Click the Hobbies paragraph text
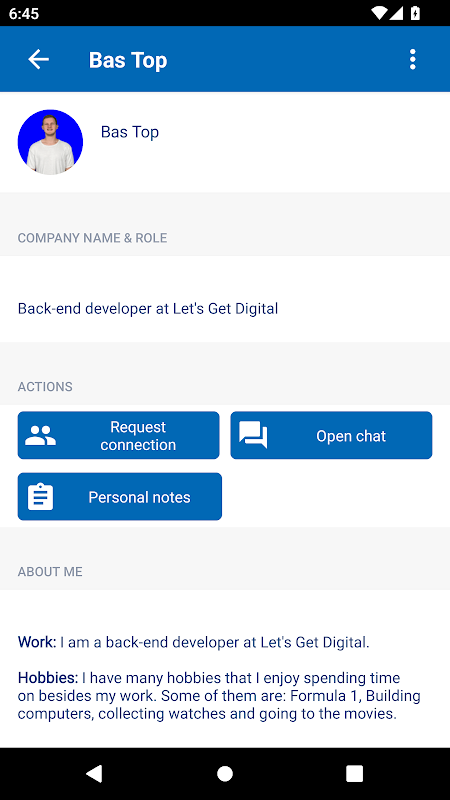 point(219,696)
